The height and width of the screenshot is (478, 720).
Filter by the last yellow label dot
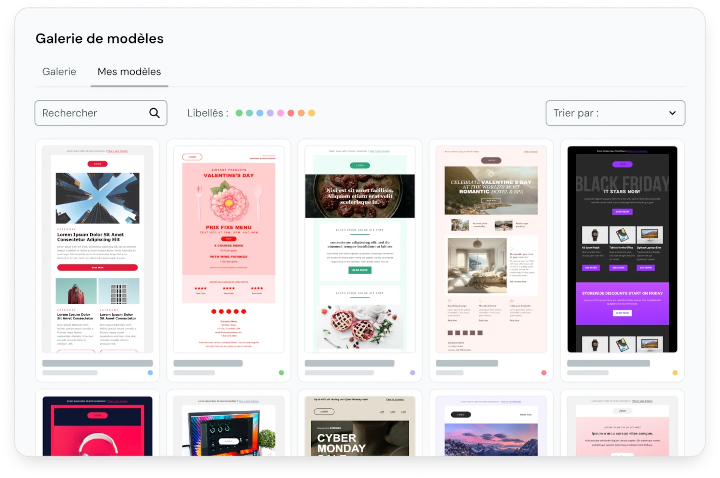pos(312,113)
